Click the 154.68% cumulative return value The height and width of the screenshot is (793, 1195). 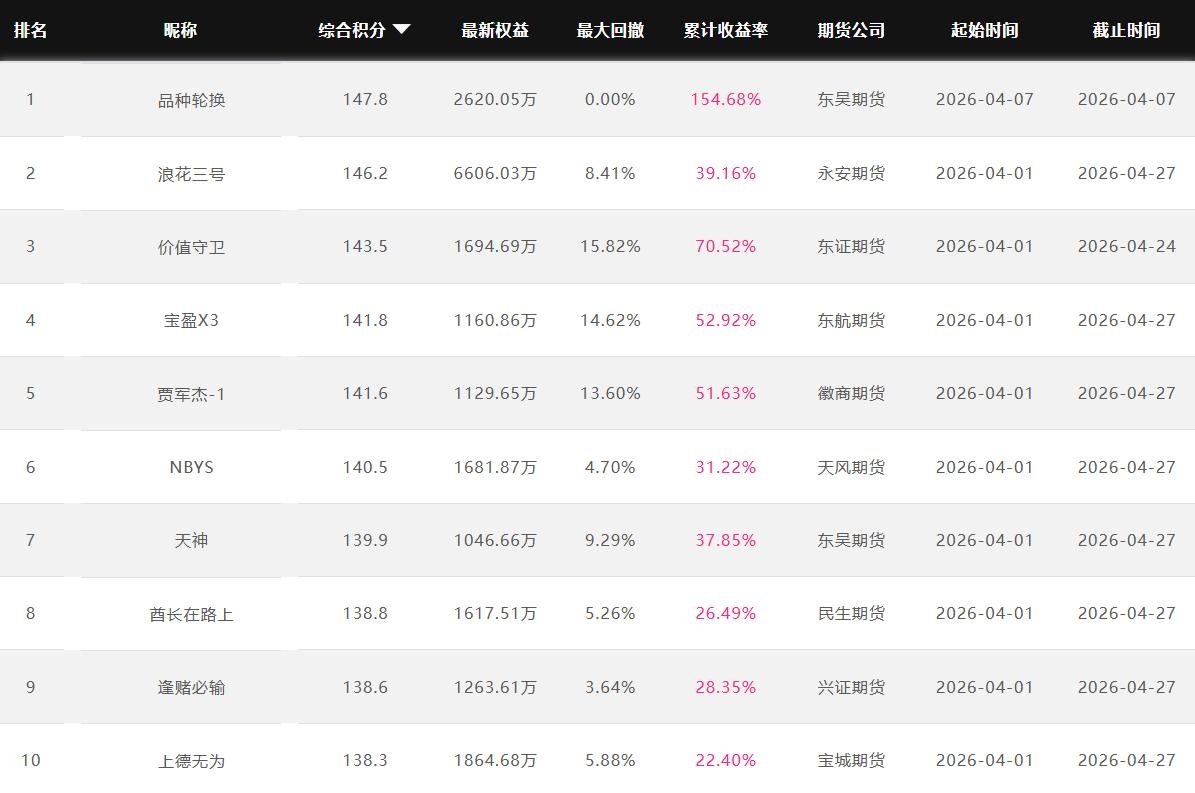click(725, 100)
